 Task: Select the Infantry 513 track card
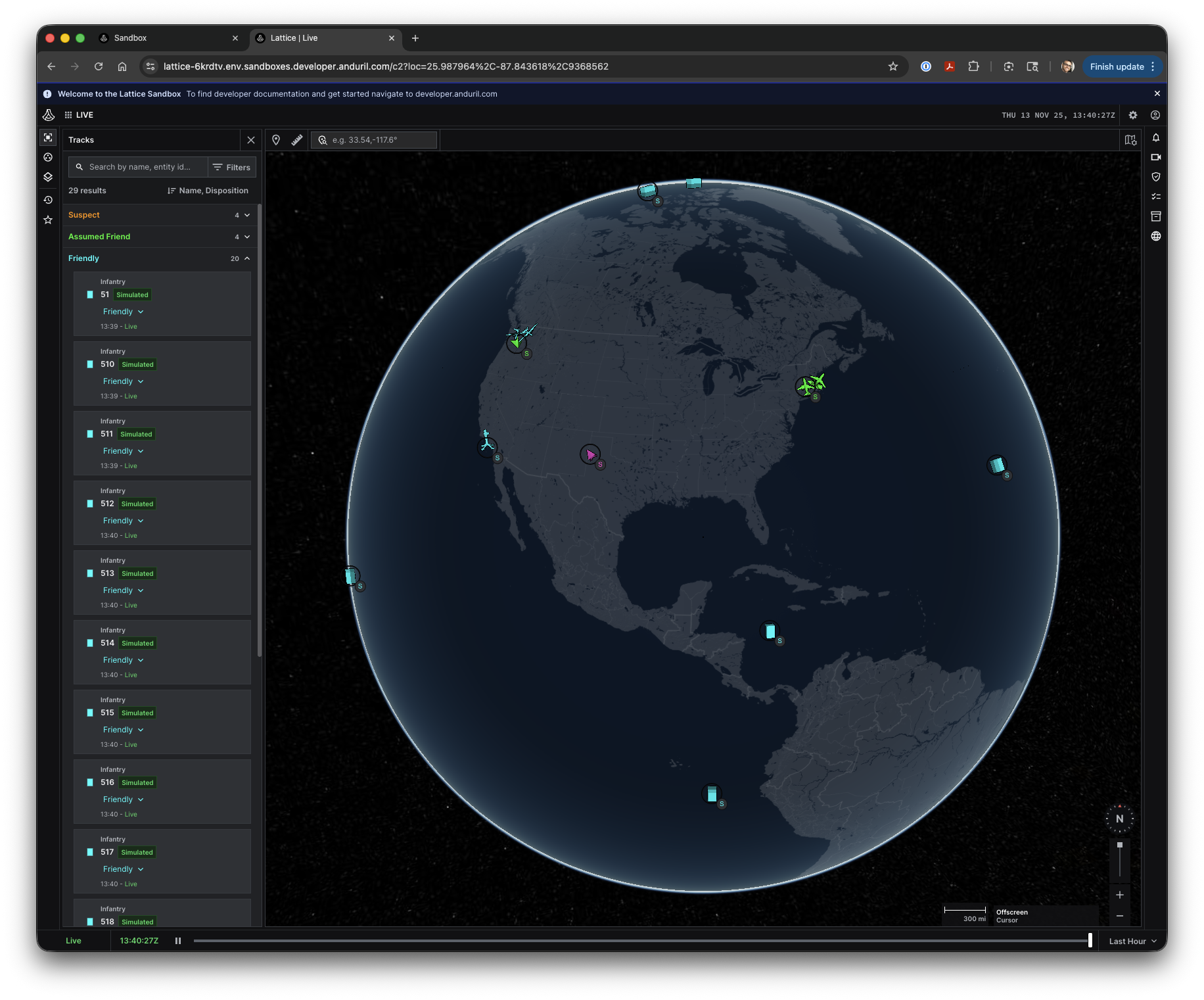pos(162,583)
